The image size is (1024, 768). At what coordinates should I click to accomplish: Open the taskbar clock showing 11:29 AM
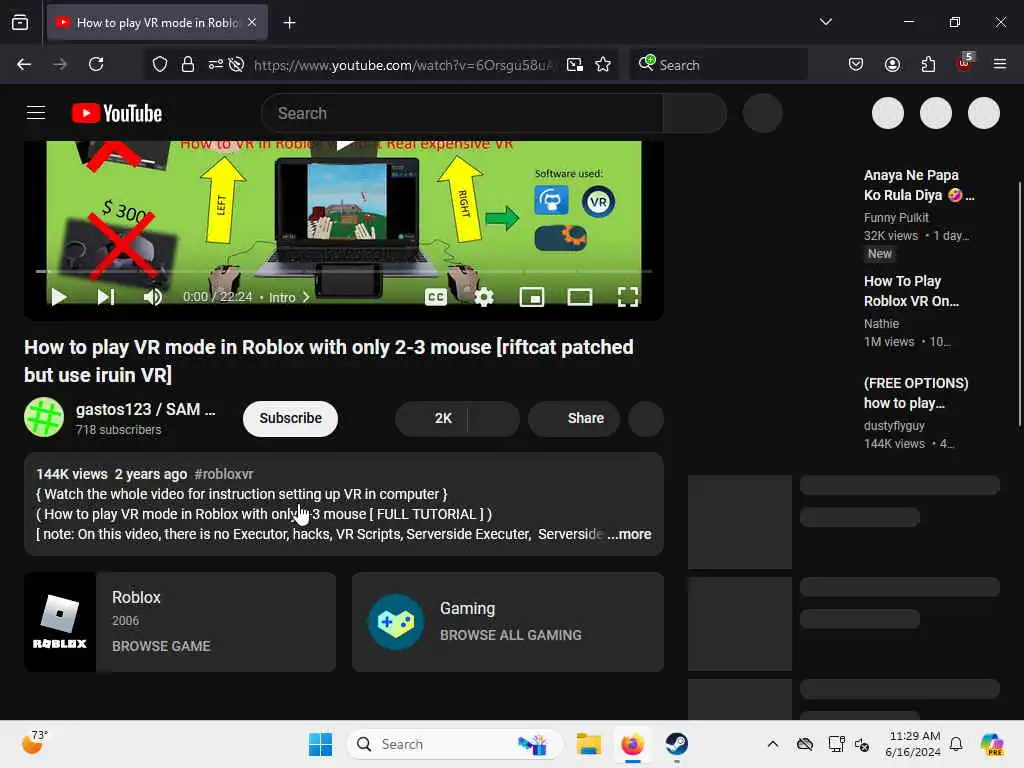[x=913, y=744]
